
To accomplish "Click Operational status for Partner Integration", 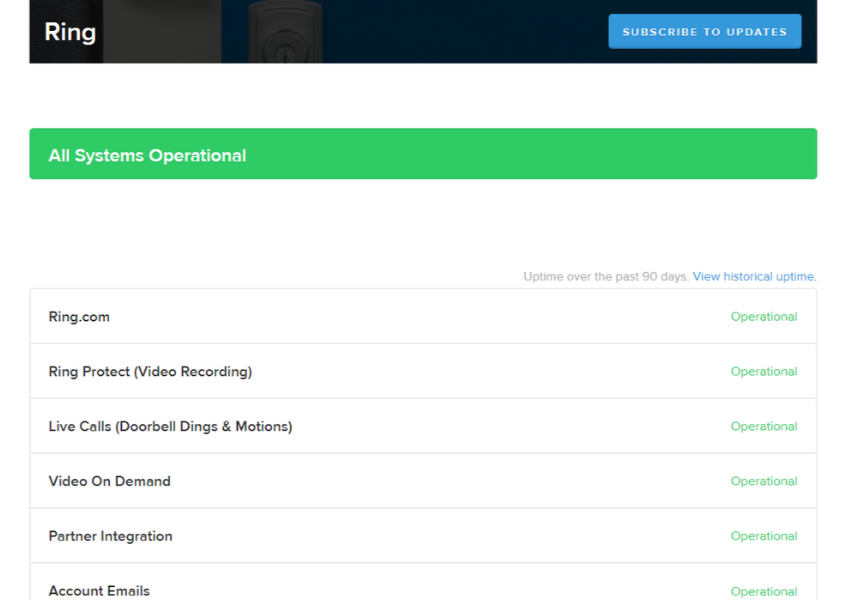I will pyautogui.click(x=763, y=537).
